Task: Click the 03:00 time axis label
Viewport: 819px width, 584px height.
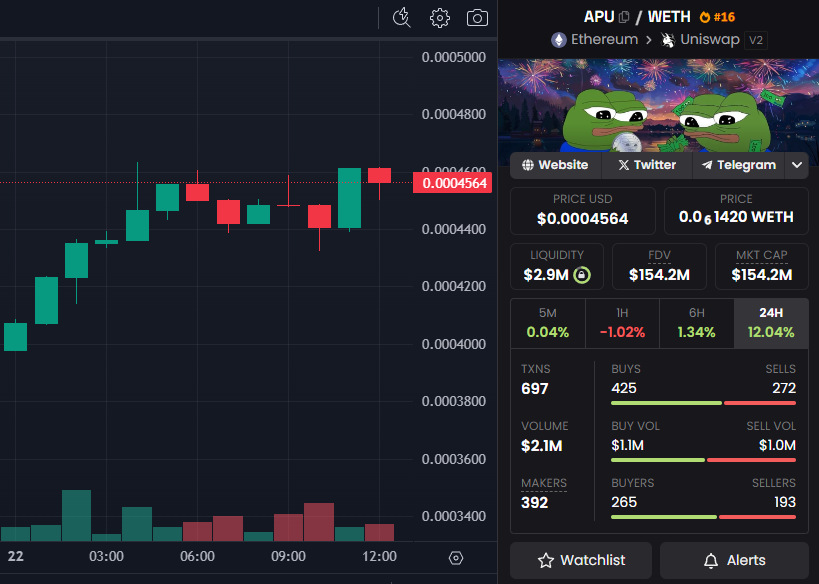Action: [x=107, y=556]
